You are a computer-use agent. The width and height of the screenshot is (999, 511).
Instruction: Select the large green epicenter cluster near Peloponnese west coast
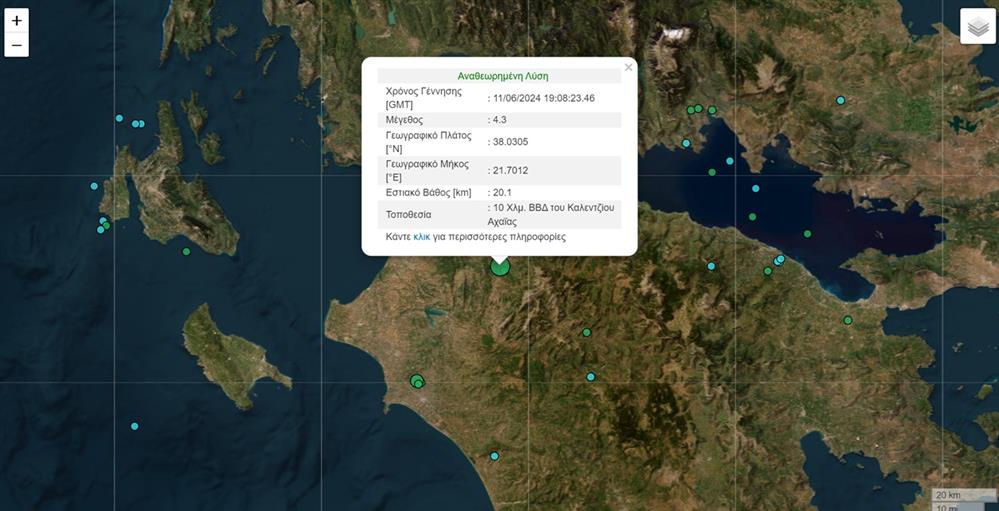(x=417, y=381)
